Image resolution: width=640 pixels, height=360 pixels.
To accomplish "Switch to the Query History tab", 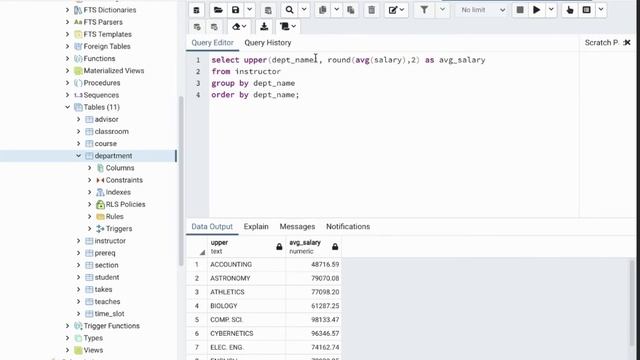I will [268, 43].
